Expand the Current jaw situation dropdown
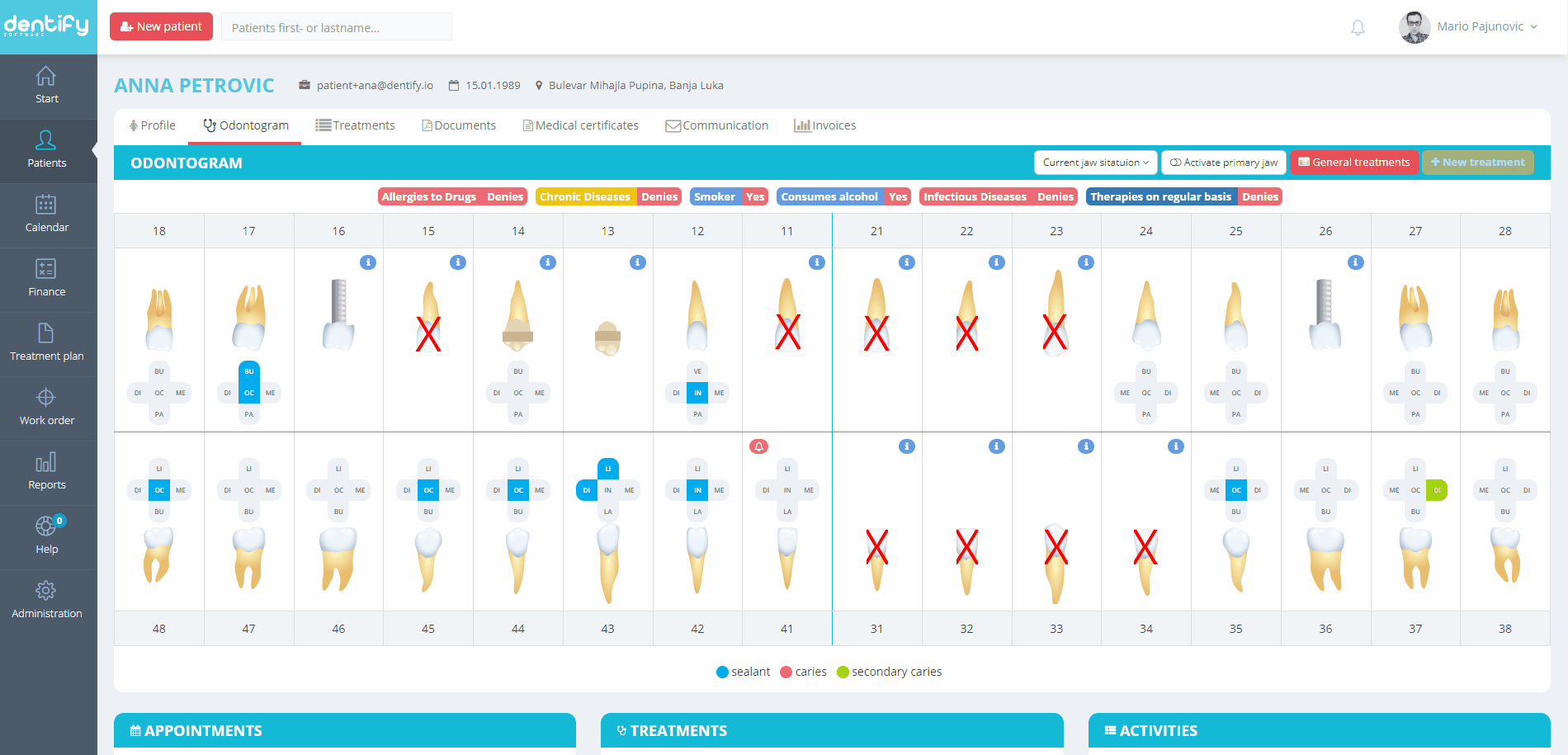This screenshot has height=755, width=1568. coord(1095,163)
